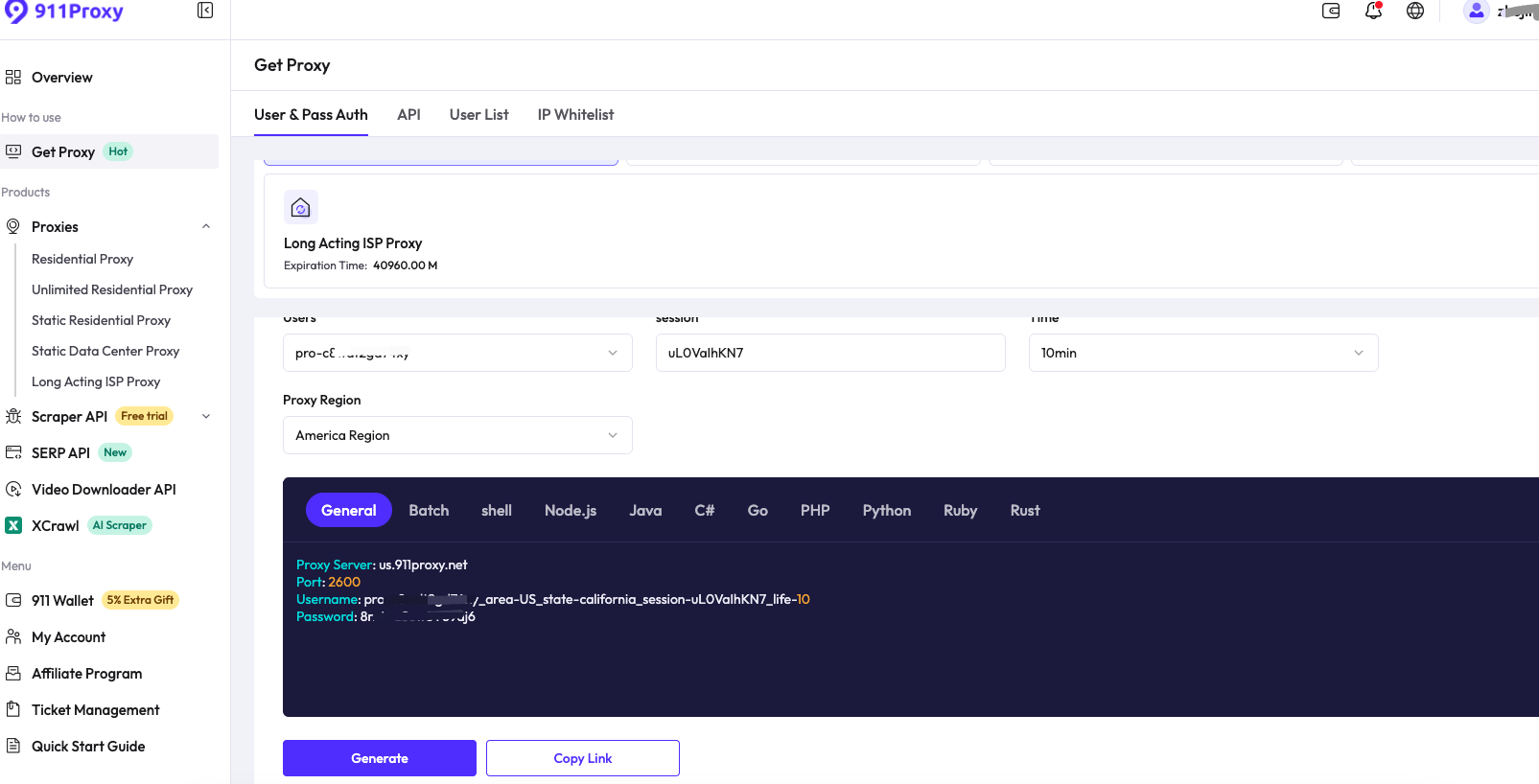Open Video Downloader API page

click(104, 489)
